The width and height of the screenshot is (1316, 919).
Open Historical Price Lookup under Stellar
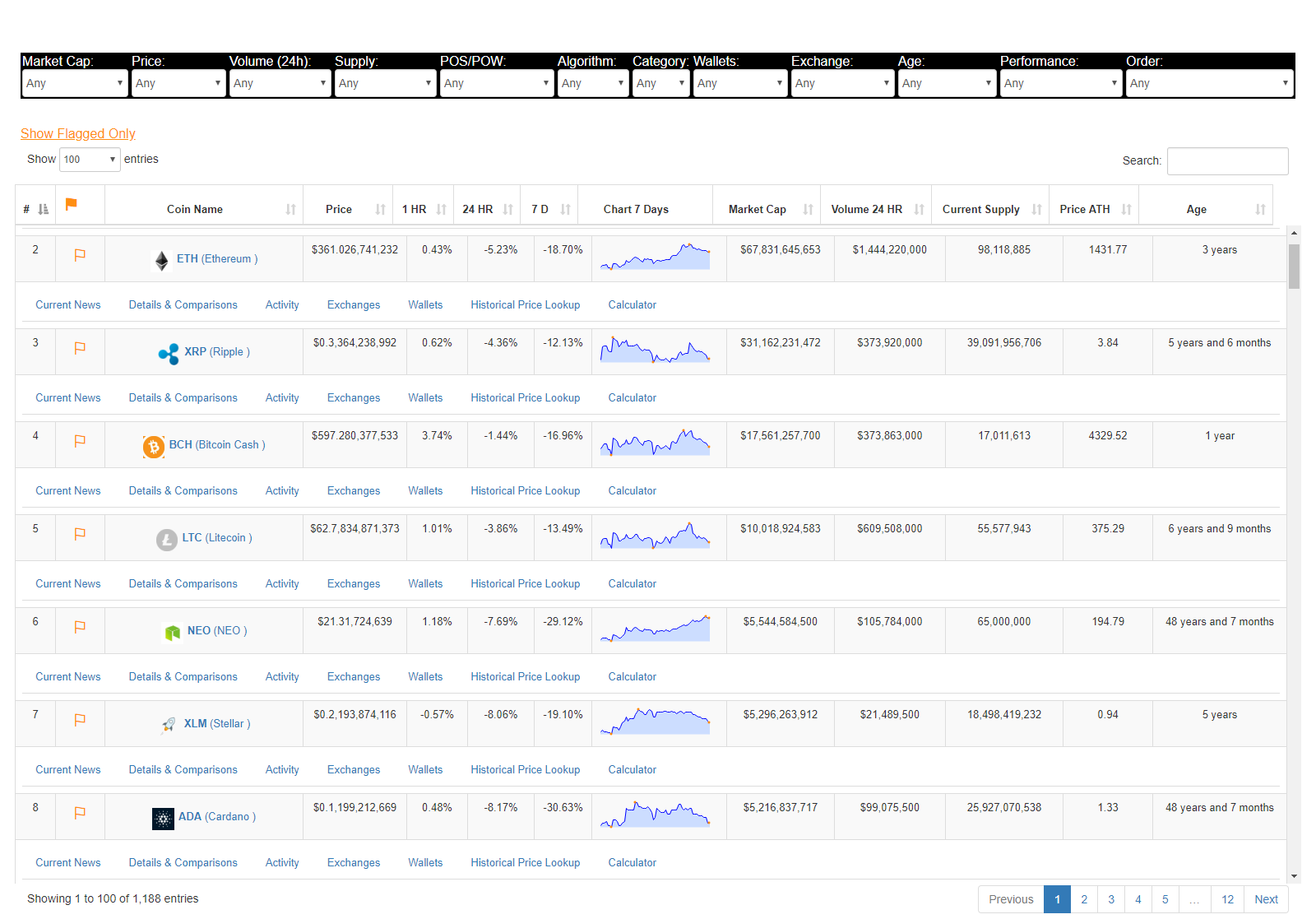(x=526, y=769)
